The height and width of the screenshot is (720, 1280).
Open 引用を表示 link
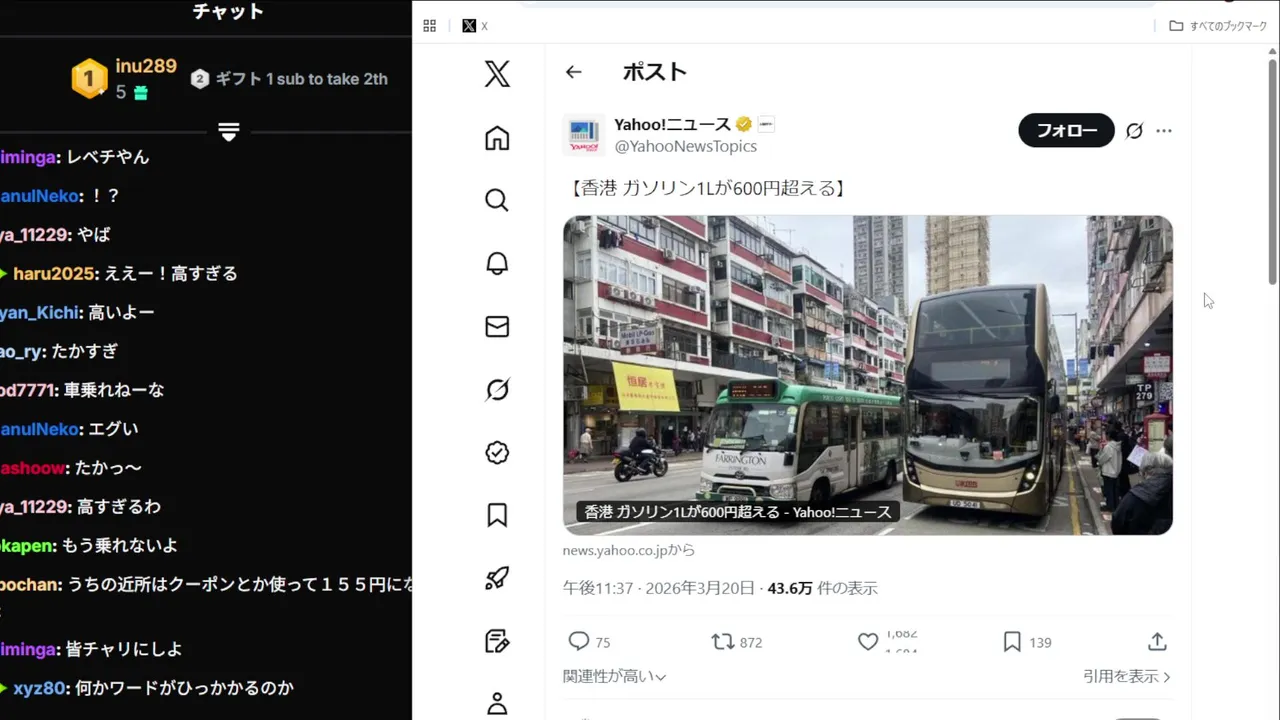coord(1127,677)
